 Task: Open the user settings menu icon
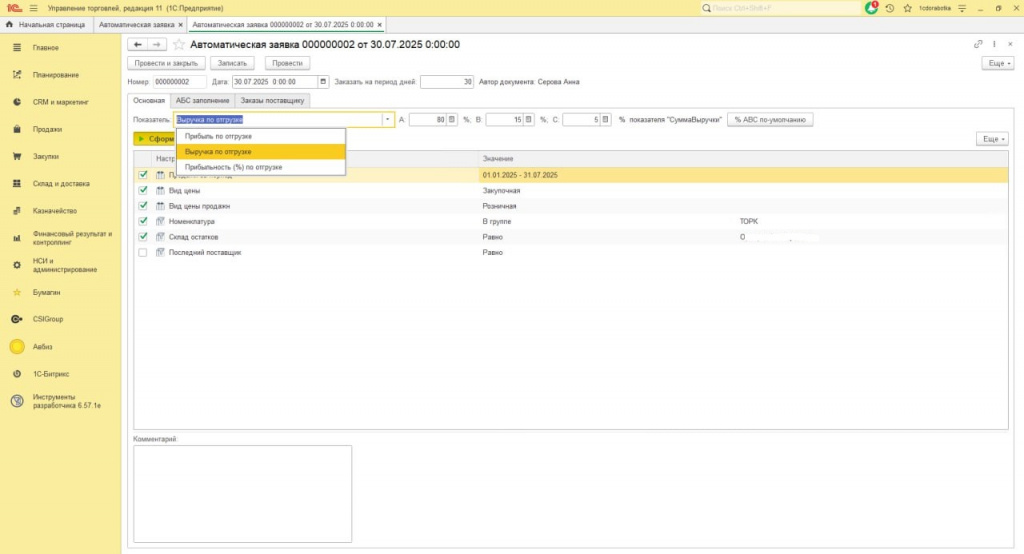tap(962, 8)
